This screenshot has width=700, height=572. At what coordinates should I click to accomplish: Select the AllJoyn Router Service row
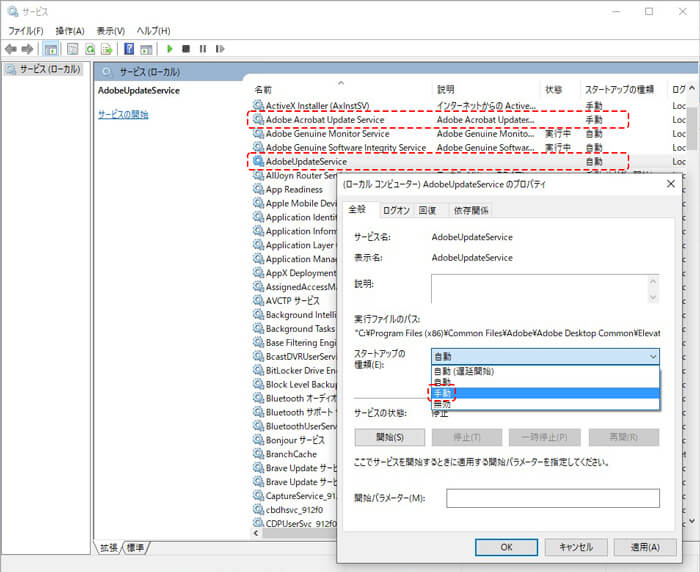pos(295,175)
